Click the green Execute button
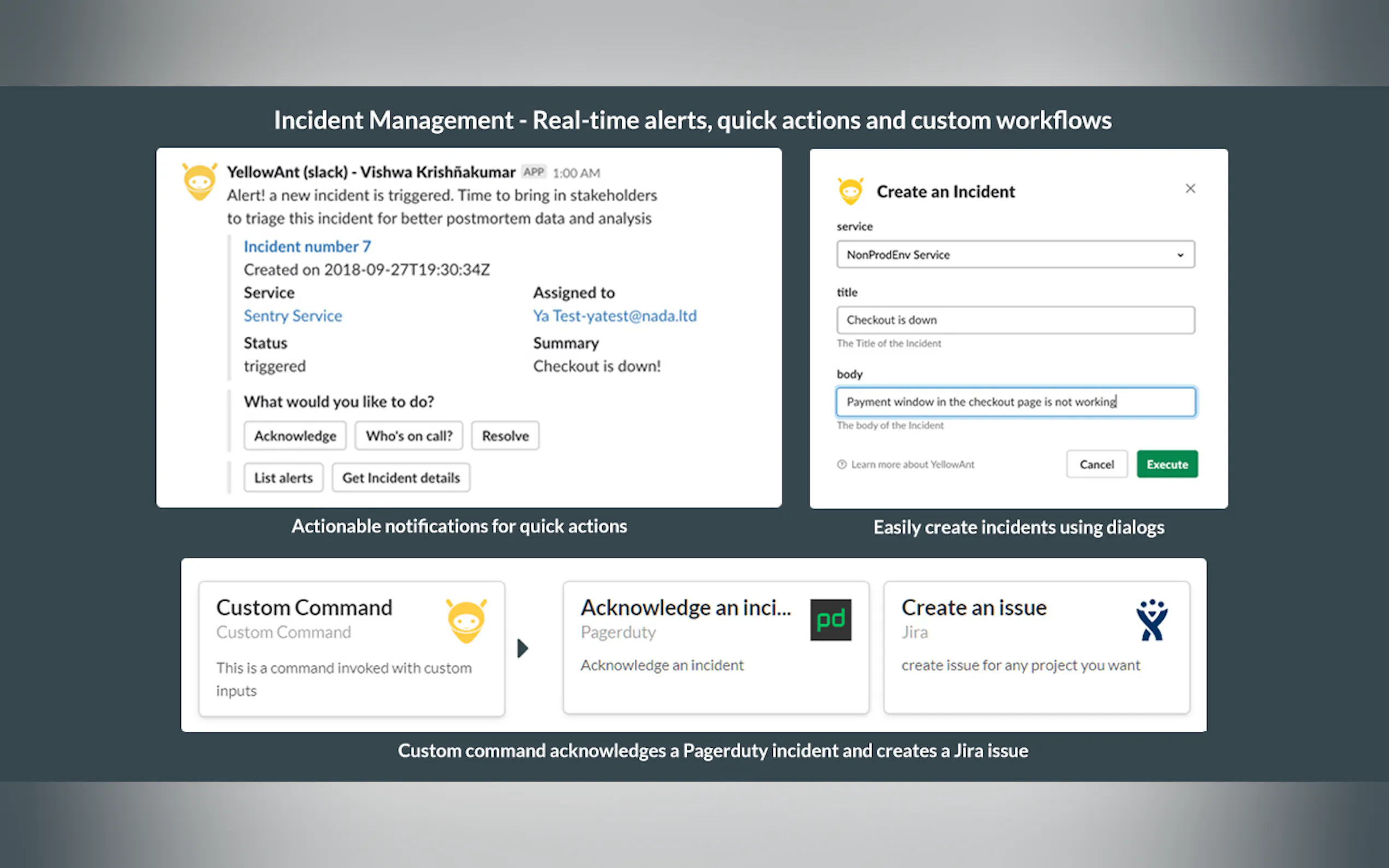Viewport: 1389px width, 868px height. (1167, 465)
